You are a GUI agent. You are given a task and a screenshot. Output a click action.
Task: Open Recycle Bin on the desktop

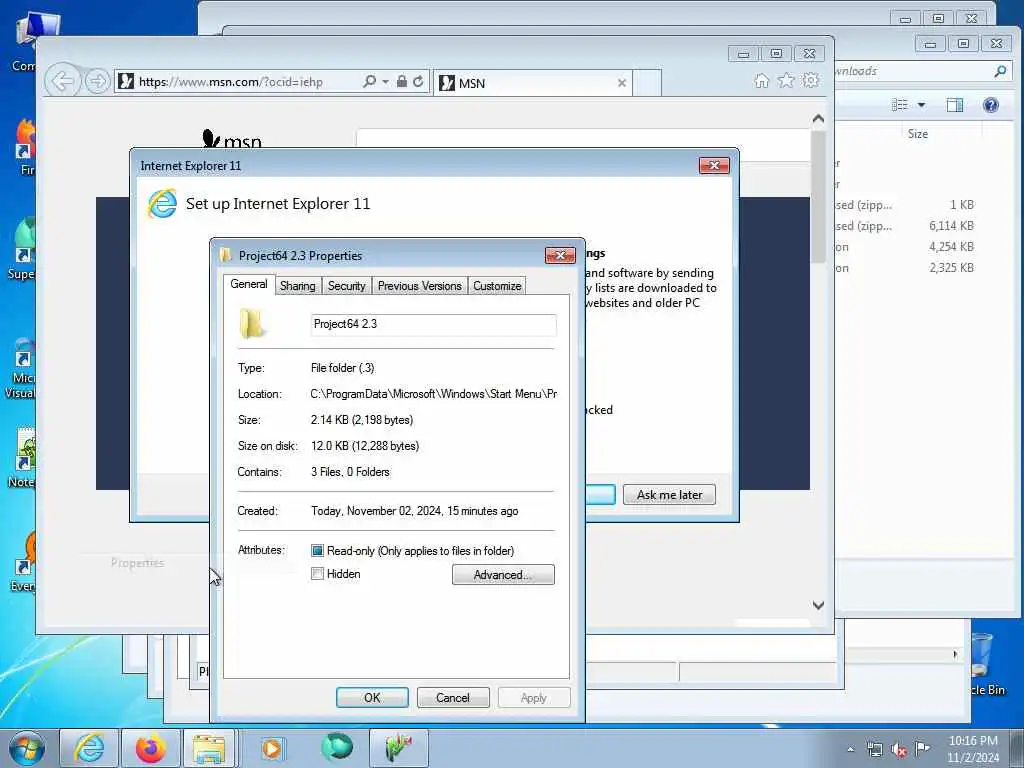pyautogui.click(x=982, y=664)
